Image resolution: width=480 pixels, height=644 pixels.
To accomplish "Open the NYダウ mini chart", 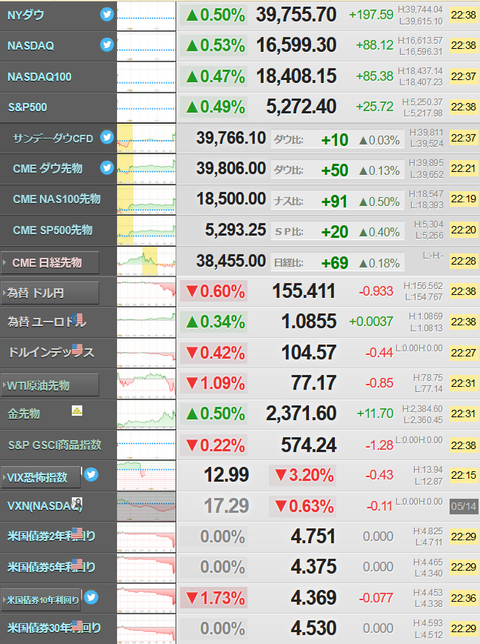I will pyautogui.click(x=146, y=16).
